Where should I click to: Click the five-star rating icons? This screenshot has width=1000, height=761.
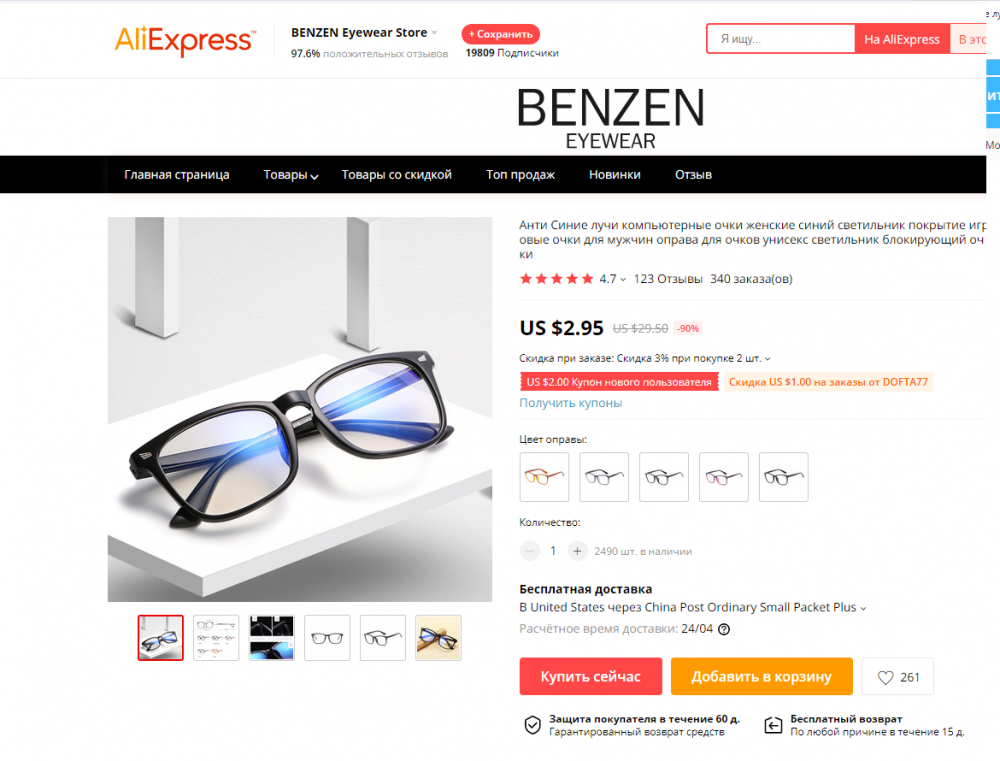[557, 279]
